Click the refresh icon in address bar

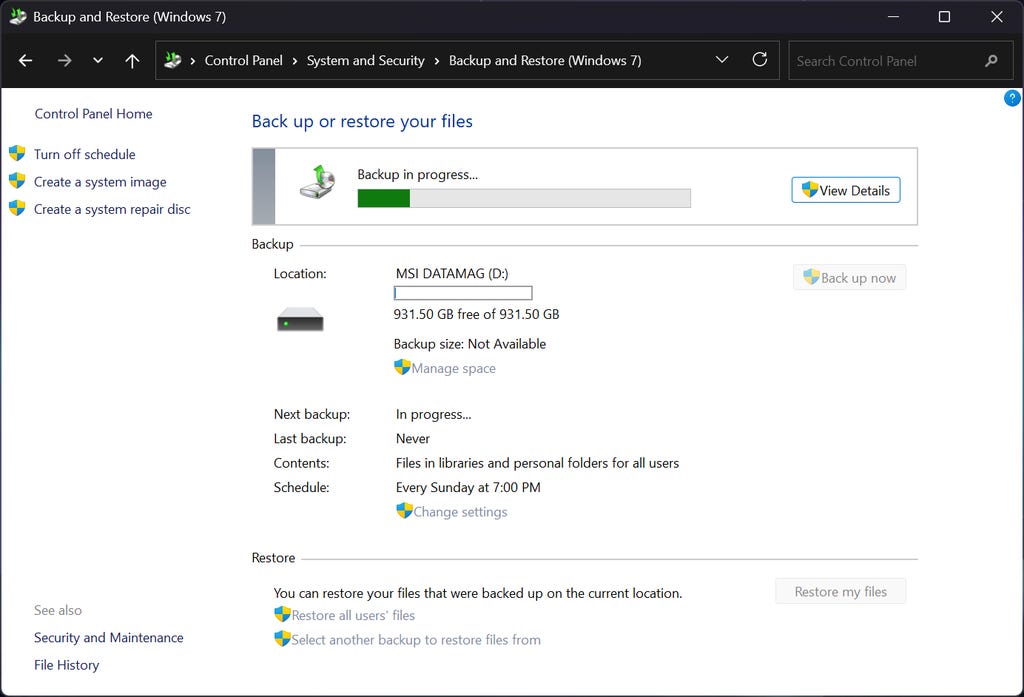[x=760, y=60]
